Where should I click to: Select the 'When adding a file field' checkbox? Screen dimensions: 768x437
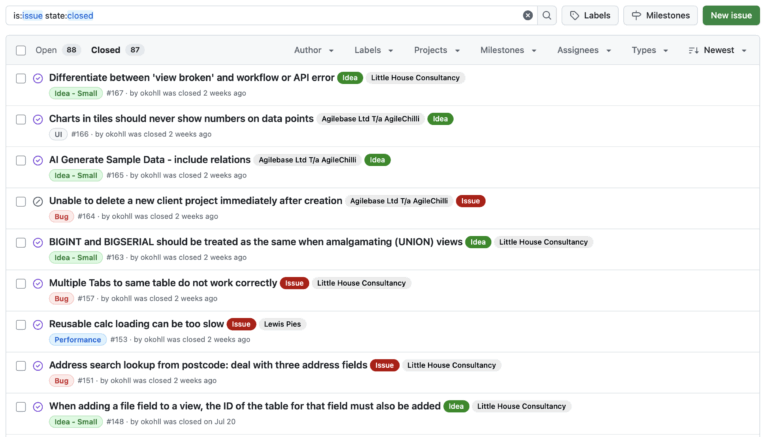tap(21, 407)
